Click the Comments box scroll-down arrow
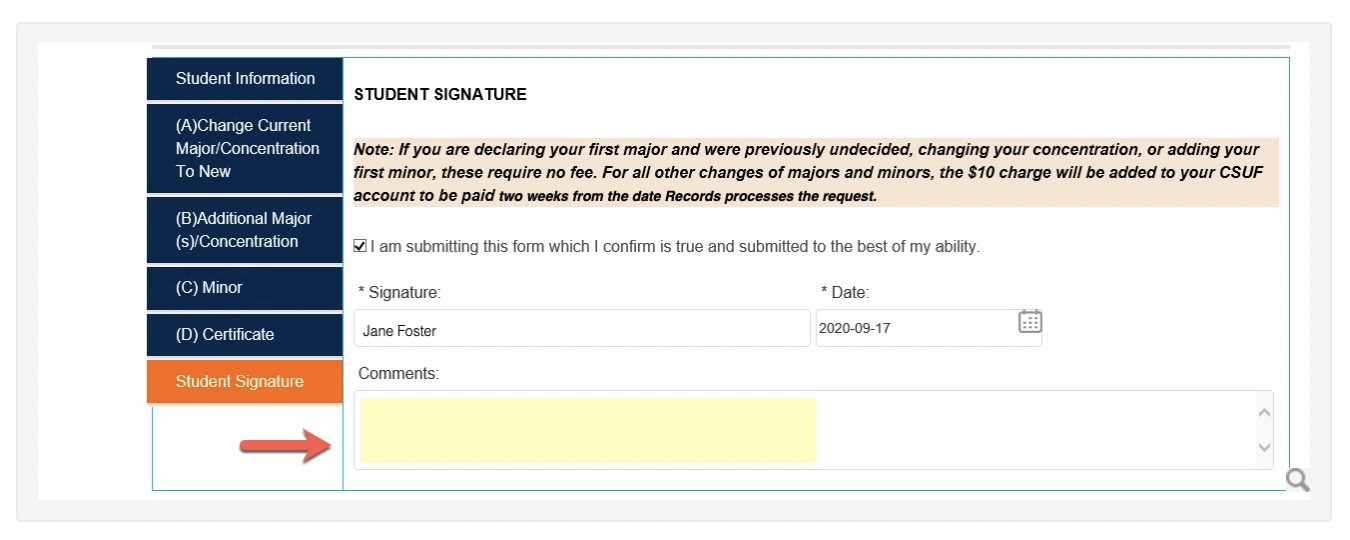1350x540 pixels. click(1264, 447)
